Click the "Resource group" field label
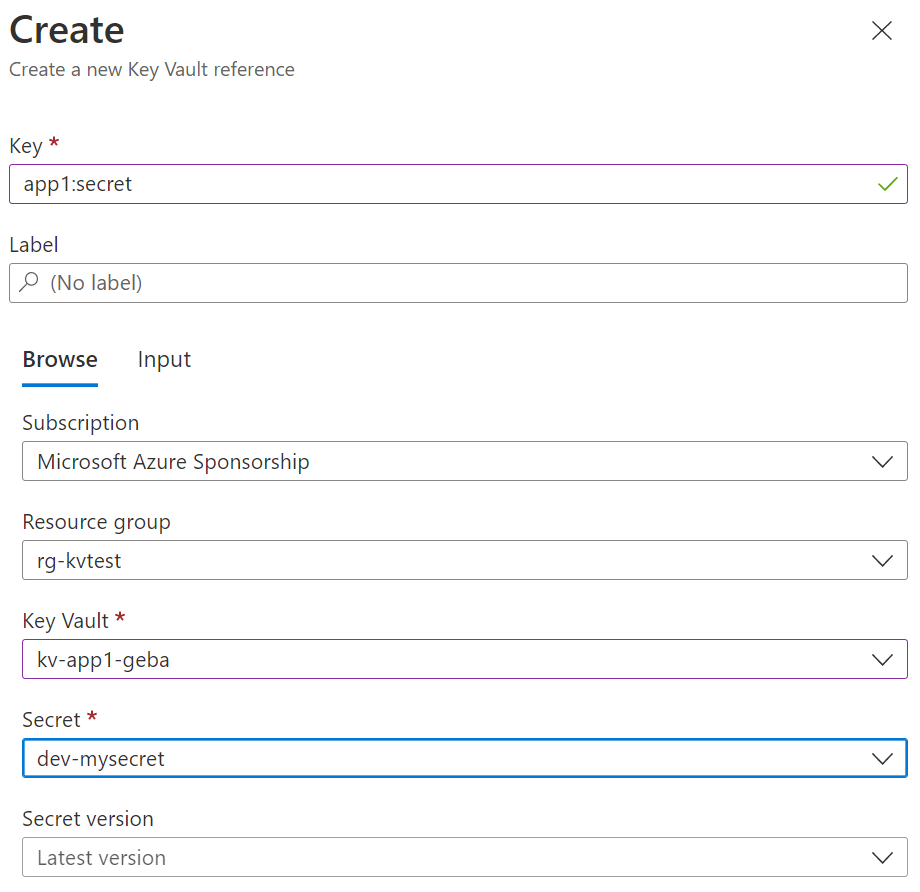 tap(96, 522)
